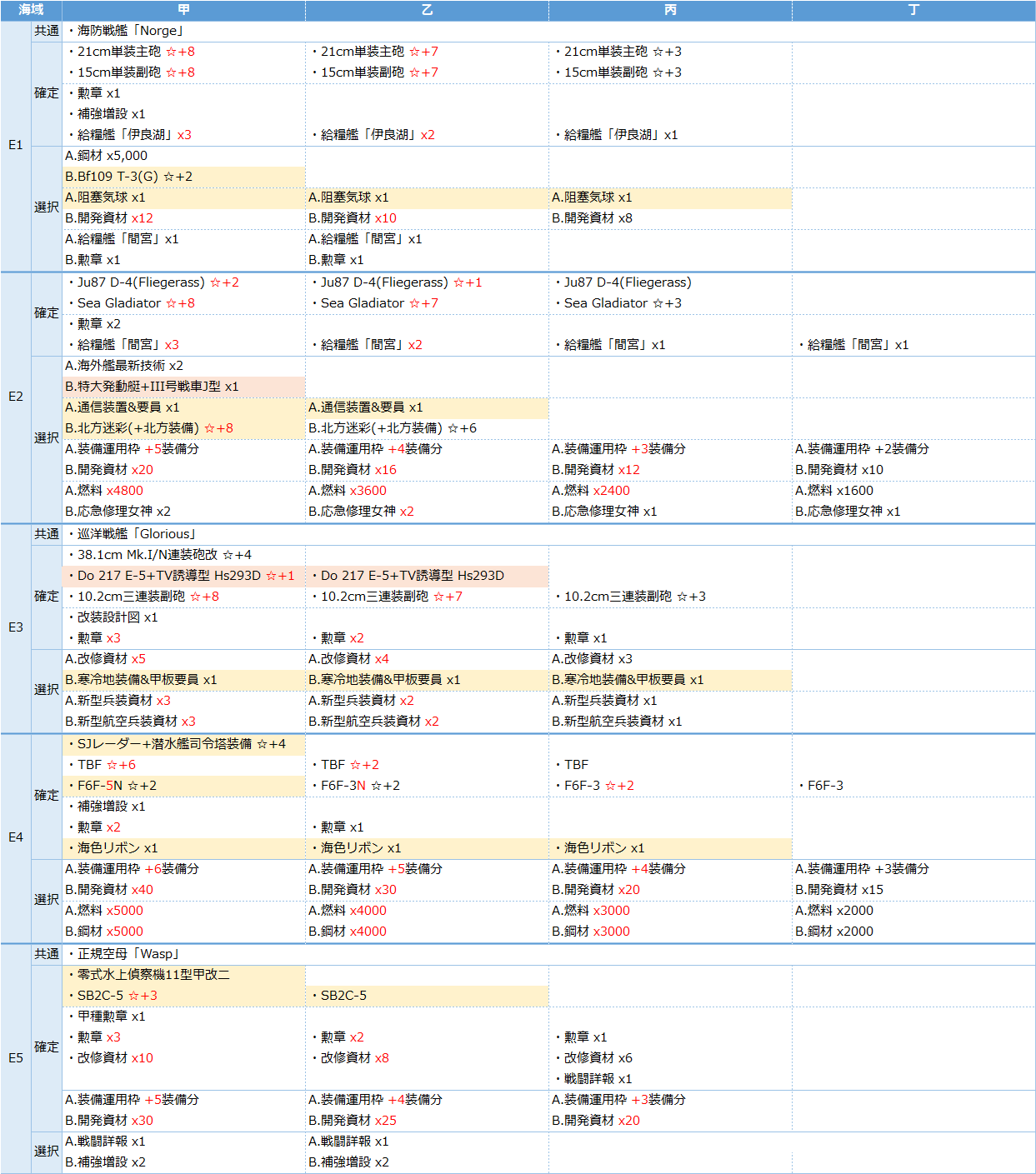Click the 甲 column header
1036x1174 pixels.
pos(183,10)
